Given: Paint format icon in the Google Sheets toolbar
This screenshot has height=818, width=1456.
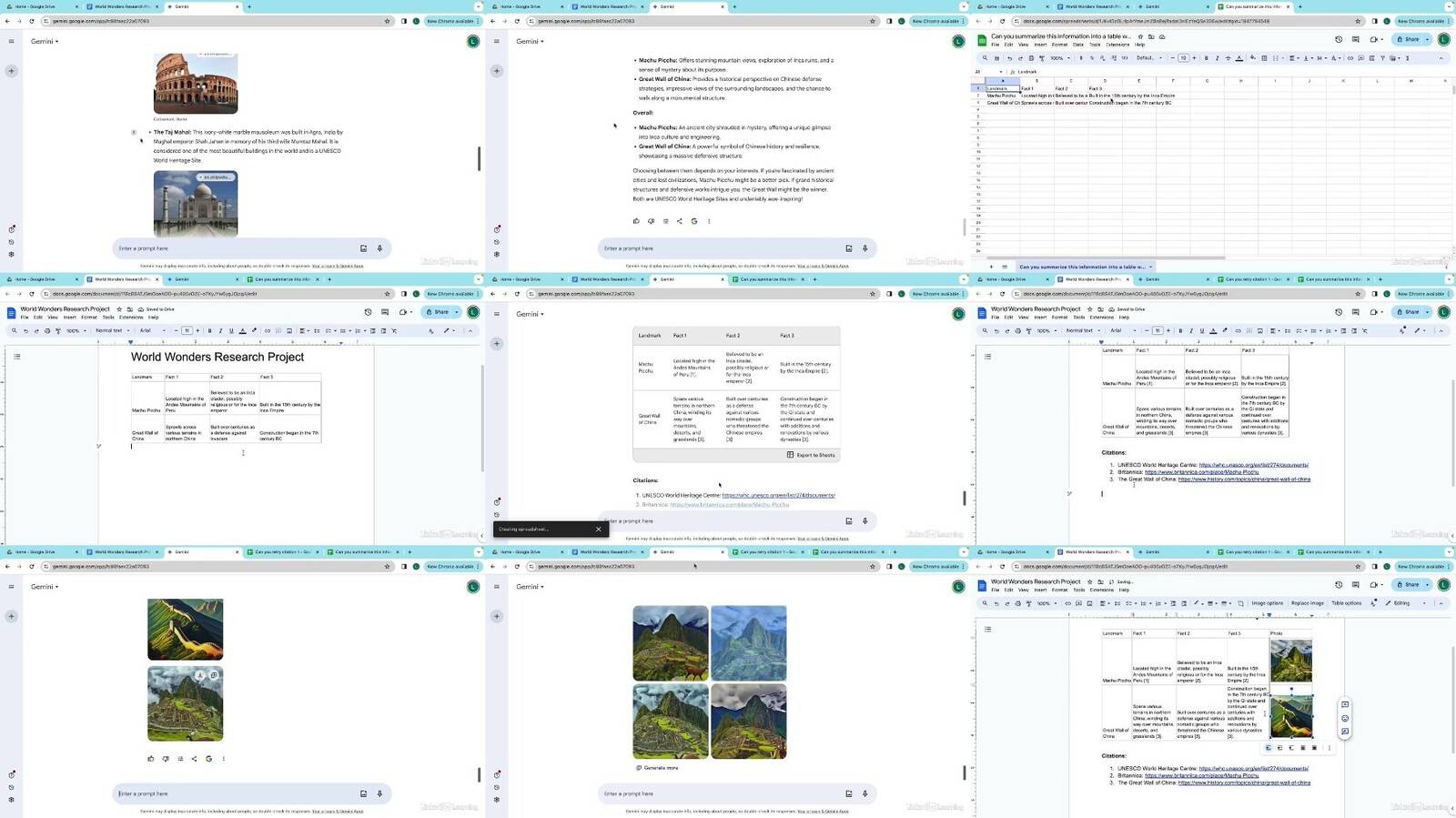Looking at the screenshot, I should coord(1042,58).
